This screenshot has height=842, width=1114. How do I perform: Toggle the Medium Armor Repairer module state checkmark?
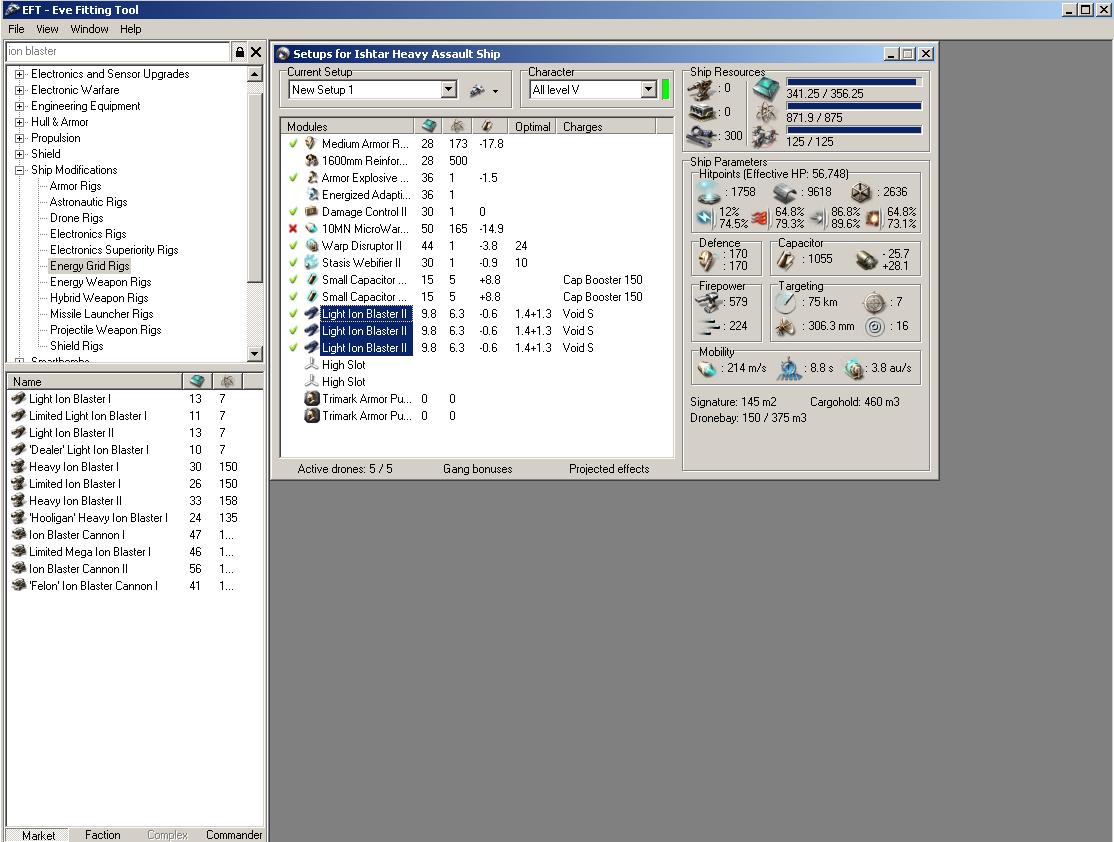[x=293, y=144]
